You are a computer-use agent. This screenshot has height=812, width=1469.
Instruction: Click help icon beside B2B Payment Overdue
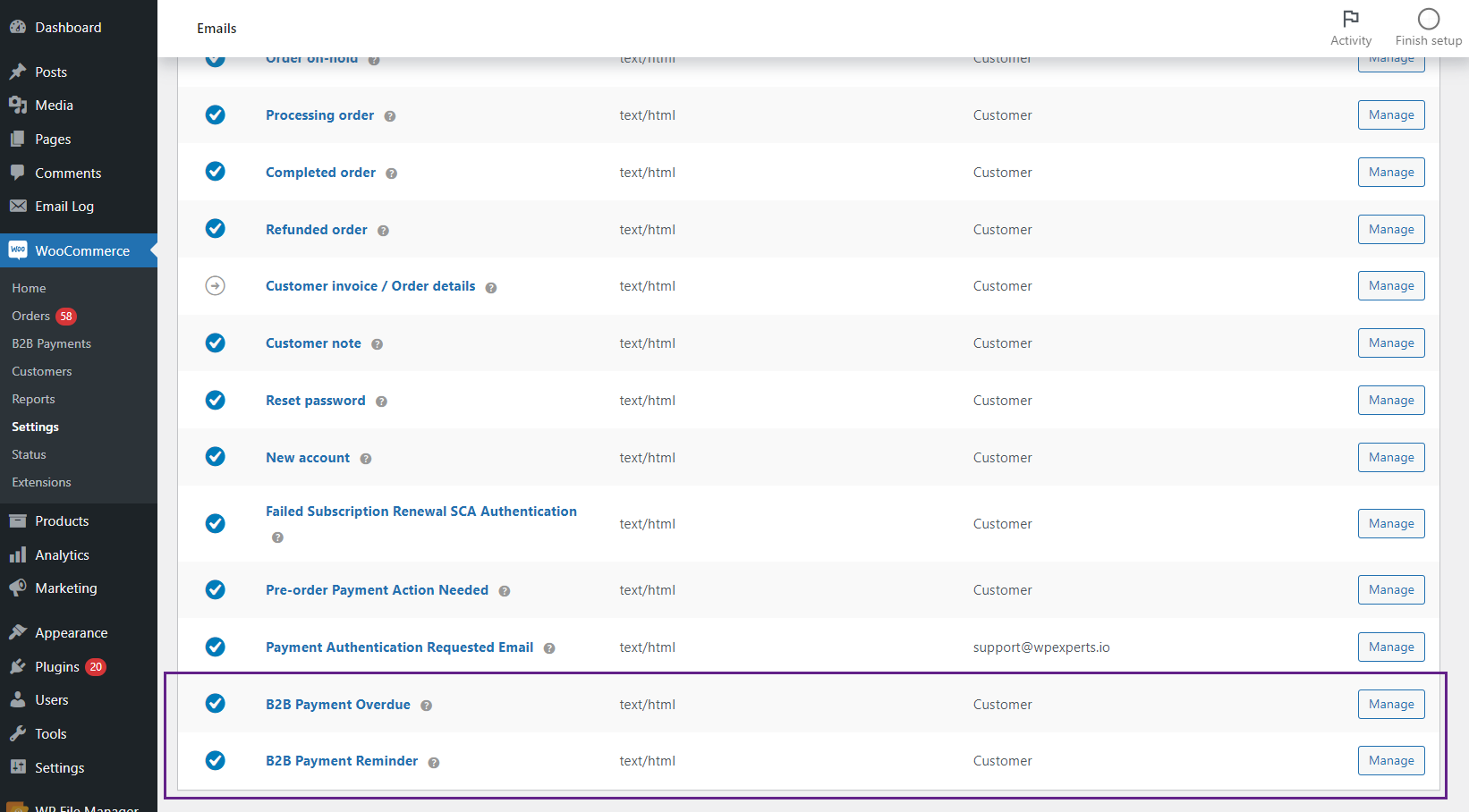click(427, 706)
